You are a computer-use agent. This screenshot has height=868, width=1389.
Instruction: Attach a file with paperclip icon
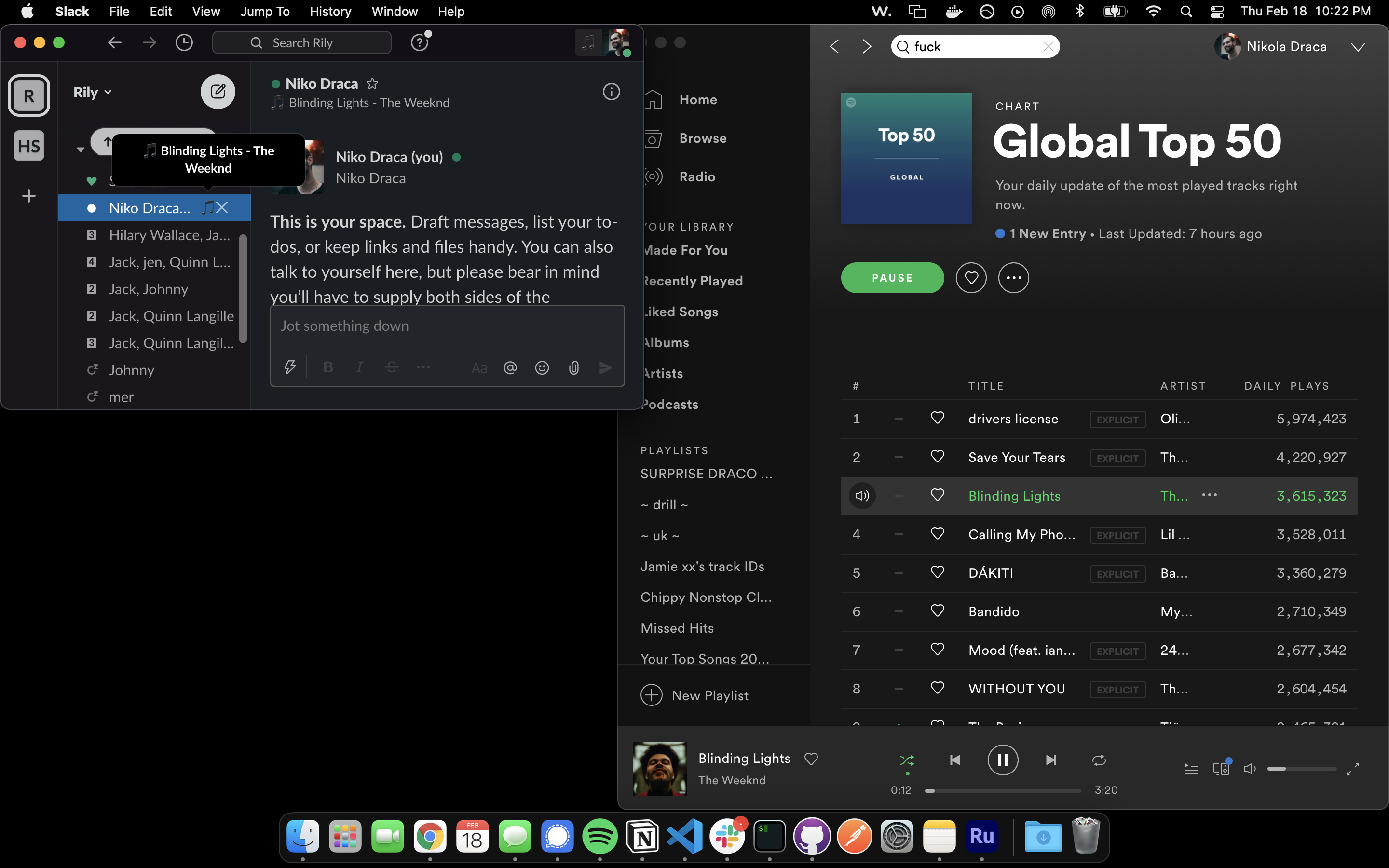(x=573, y=367)
